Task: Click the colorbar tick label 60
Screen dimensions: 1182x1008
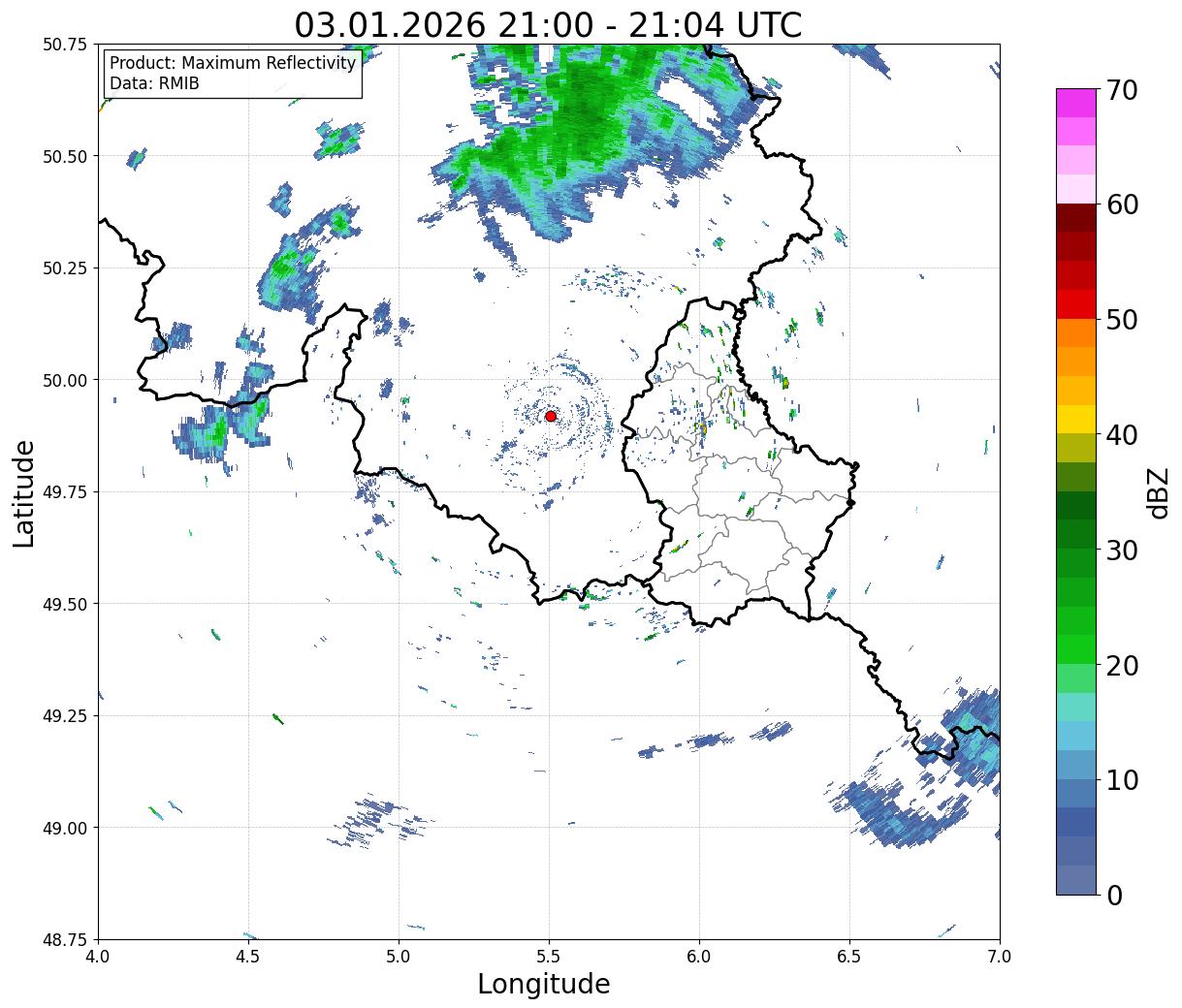Action: pos(1121,205)
